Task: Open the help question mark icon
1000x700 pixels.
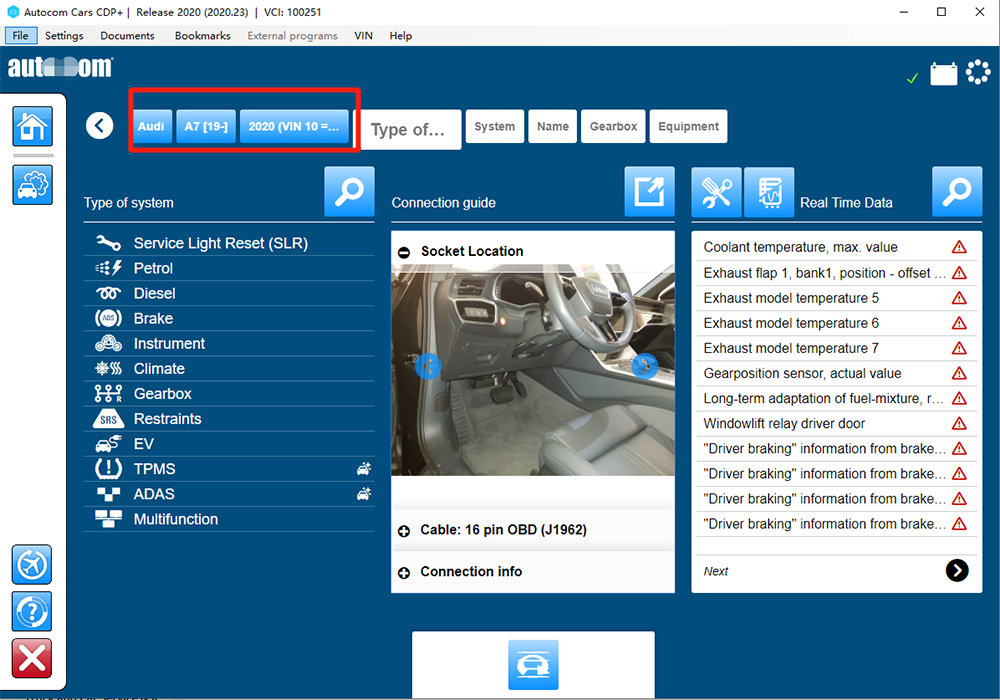Action: click(32, 611)
